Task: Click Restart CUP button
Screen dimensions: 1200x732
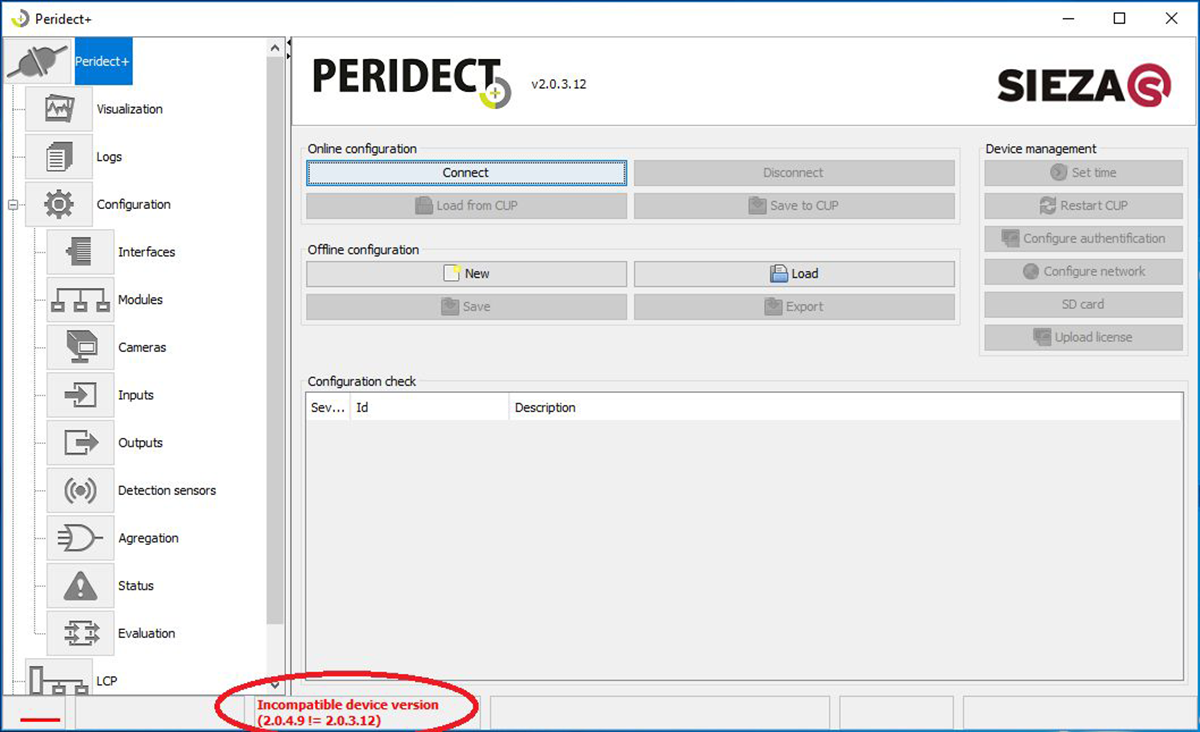Action: 1083,206
